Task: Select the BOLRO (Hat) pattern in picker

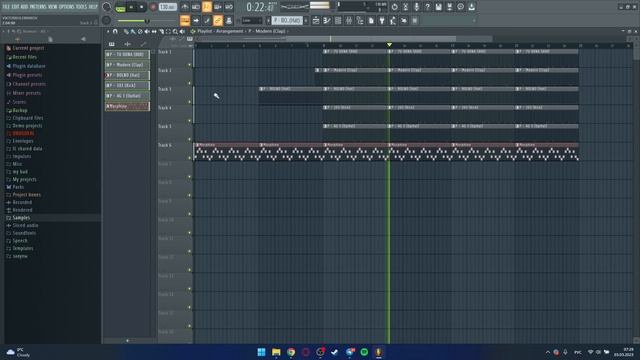Action: (x=127, y=75)
